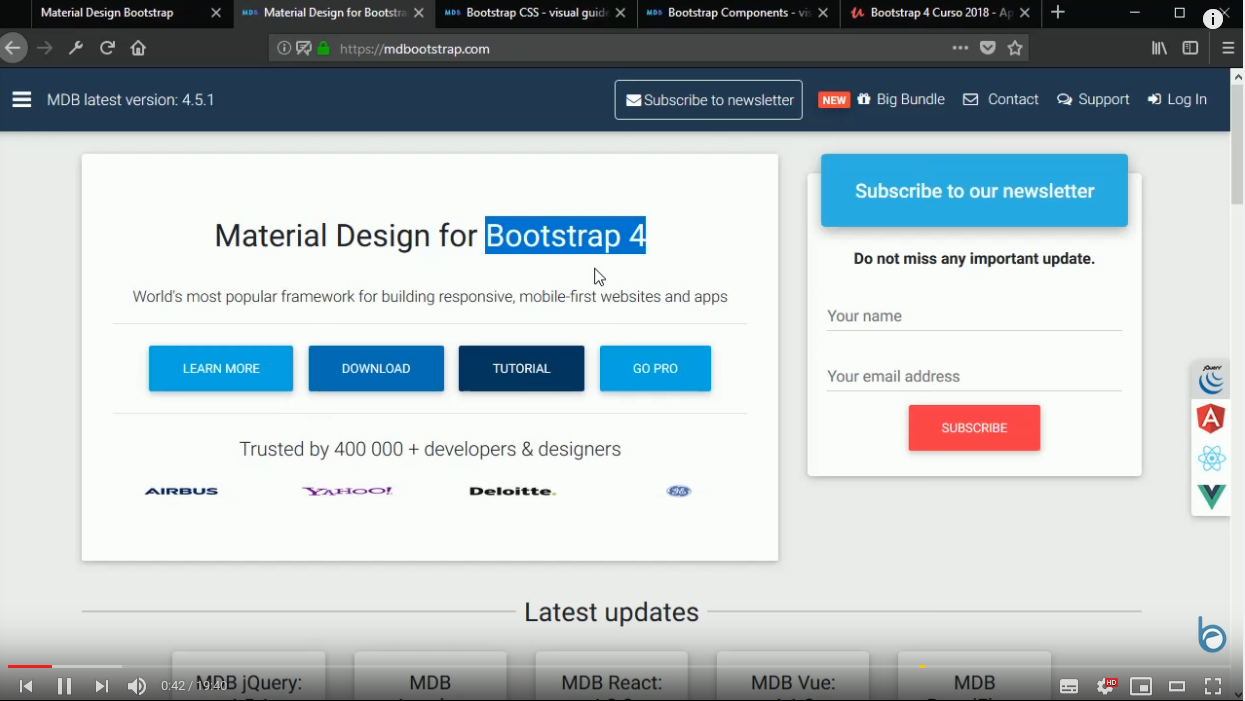Image resolution: width=1245 pixels, height=701 pixels.
Task: Click the DOWNLOAD button
Action: (x=376, y=368)
